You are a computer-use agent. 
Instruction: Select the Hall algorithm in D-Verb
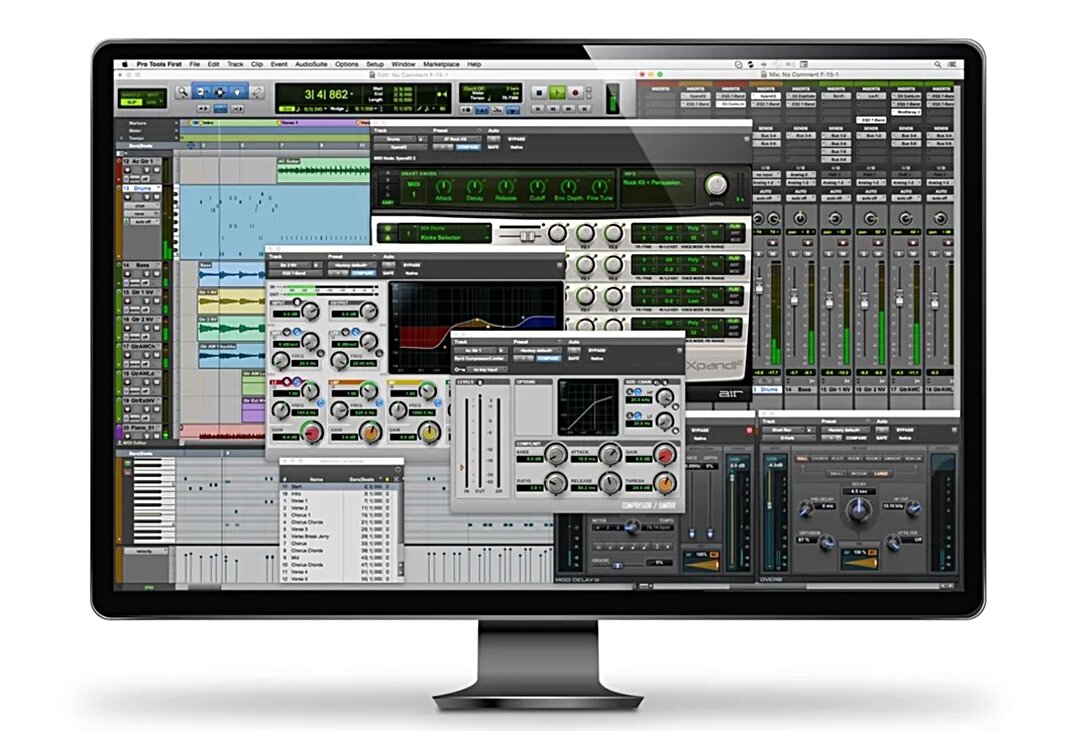tap(802, 459)
